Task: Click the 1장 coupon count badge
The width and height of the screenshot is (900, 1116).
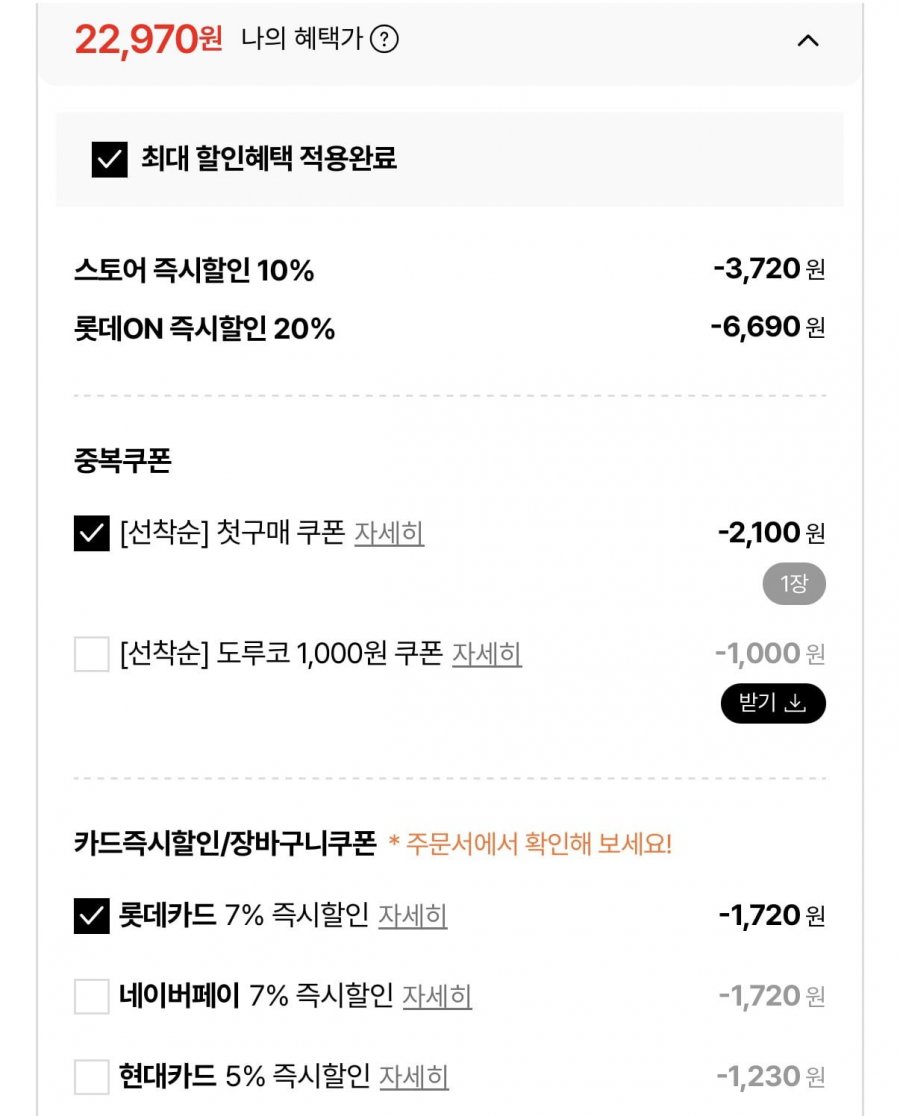Action: (x=794, y=585)
